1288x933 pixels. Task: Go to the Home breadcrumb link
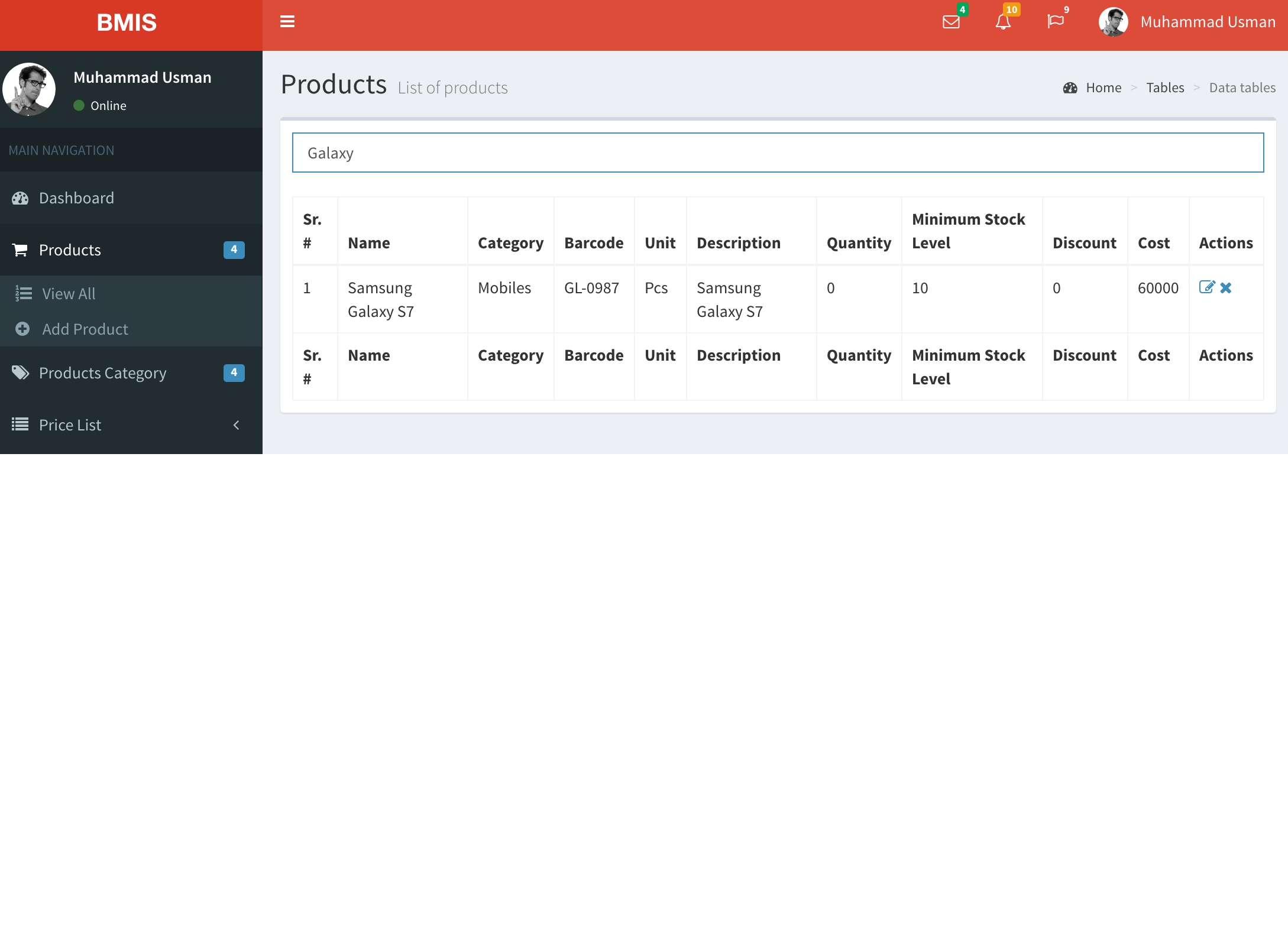tap(1103, 88)
